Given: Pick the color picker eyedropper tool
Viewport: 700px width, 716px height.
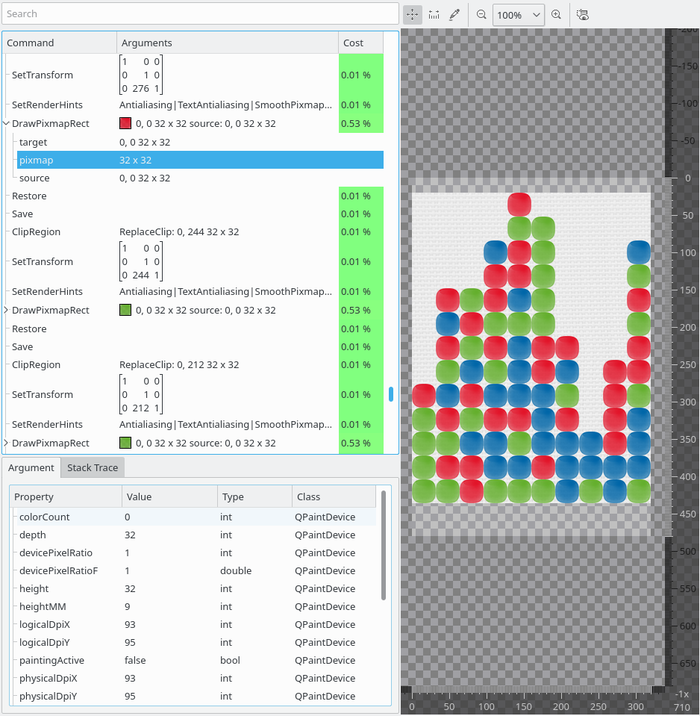Looking at the screenshot, I should pos(455,15).
